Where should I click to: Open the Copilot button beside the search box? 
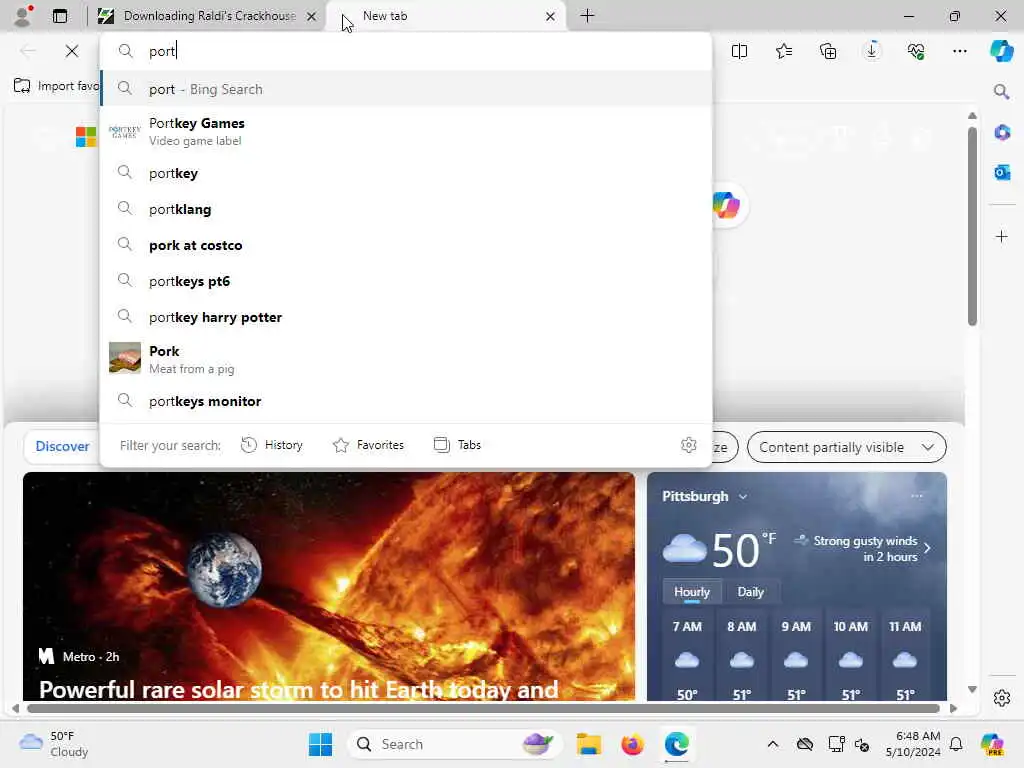(726, 205)
